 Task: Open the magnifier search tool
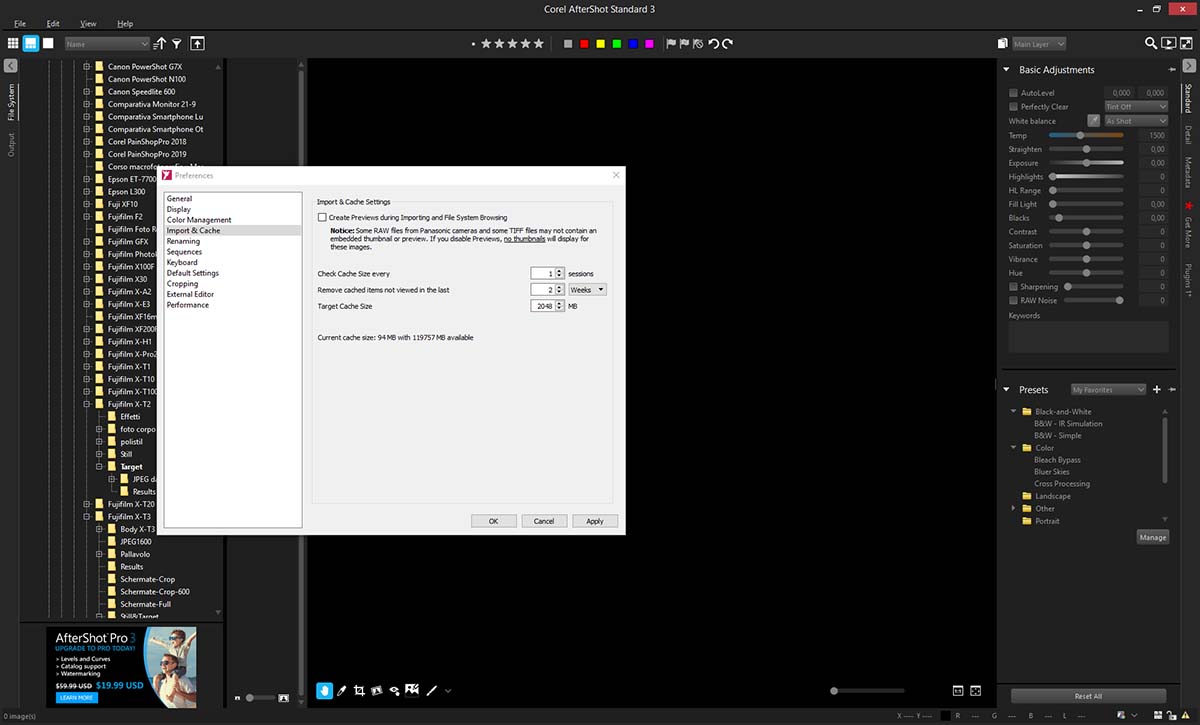[1151, 44]
